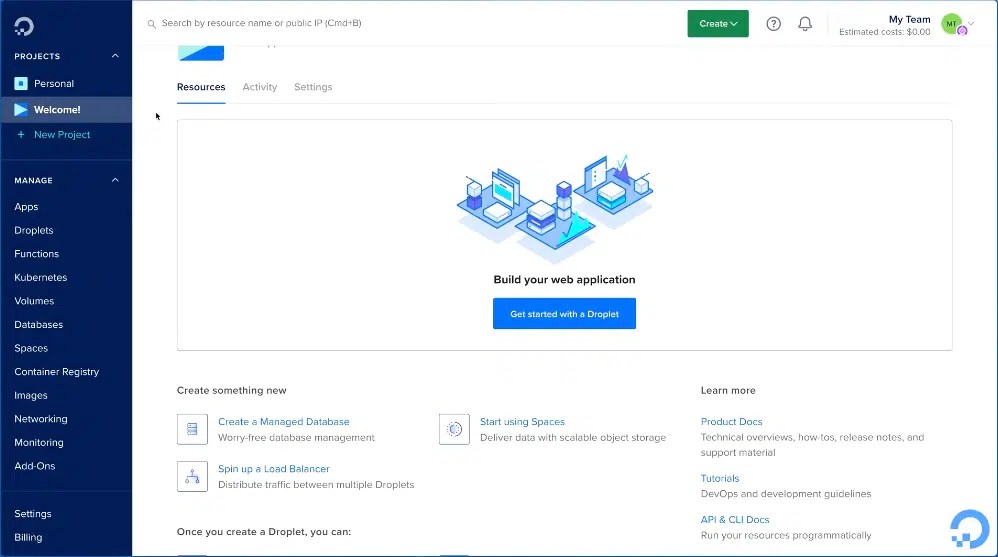
Task: Open Apps in the Manage menu
Action: point(26,207)
